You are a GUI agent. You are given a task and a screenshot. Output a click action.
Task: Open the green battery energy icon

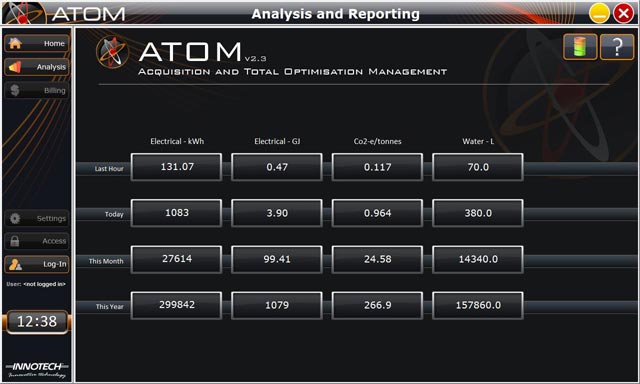pyautogui.click(x=580, y=47)
